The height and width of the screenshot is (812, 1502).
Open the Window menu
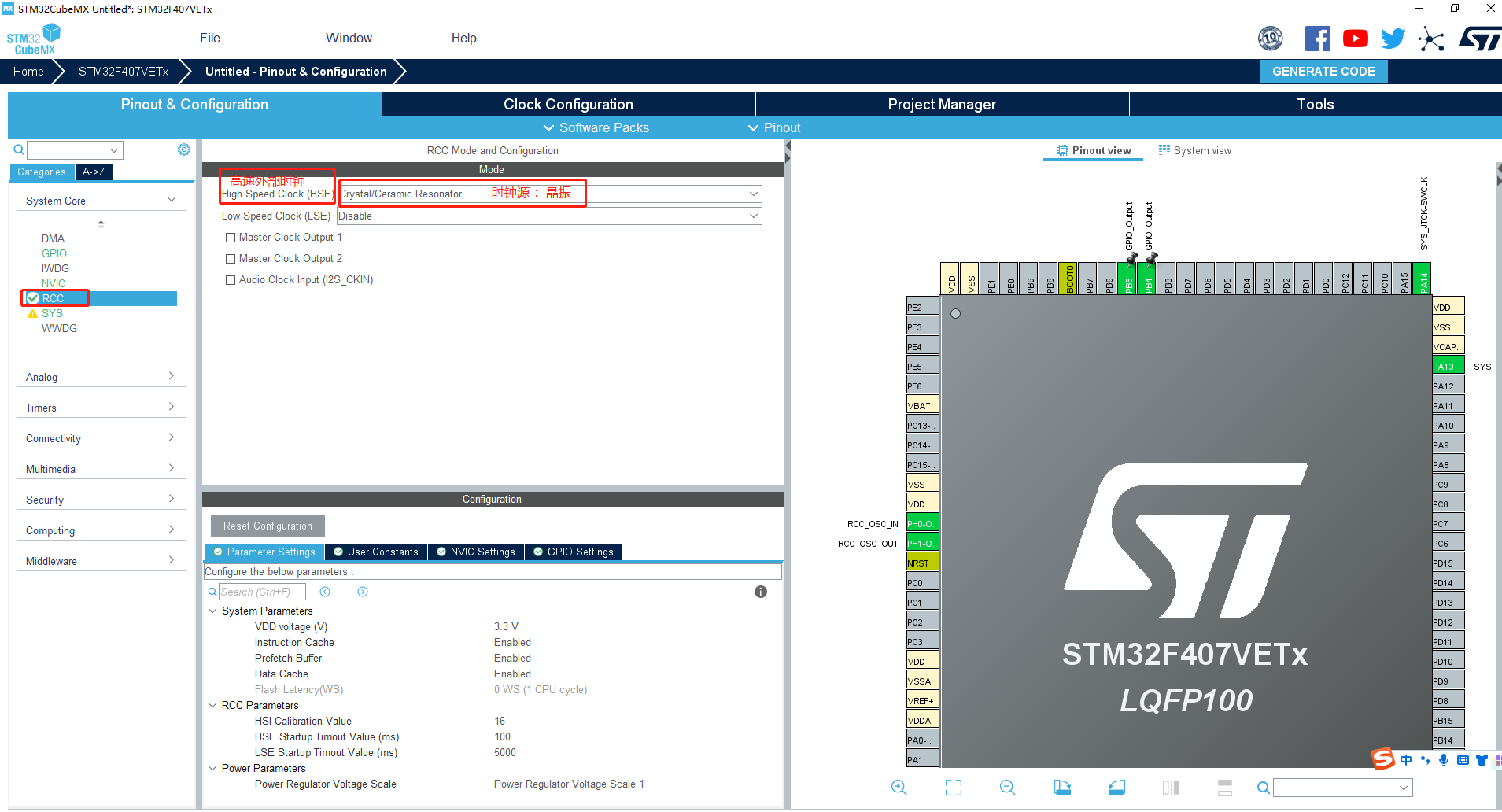[349, 37]
